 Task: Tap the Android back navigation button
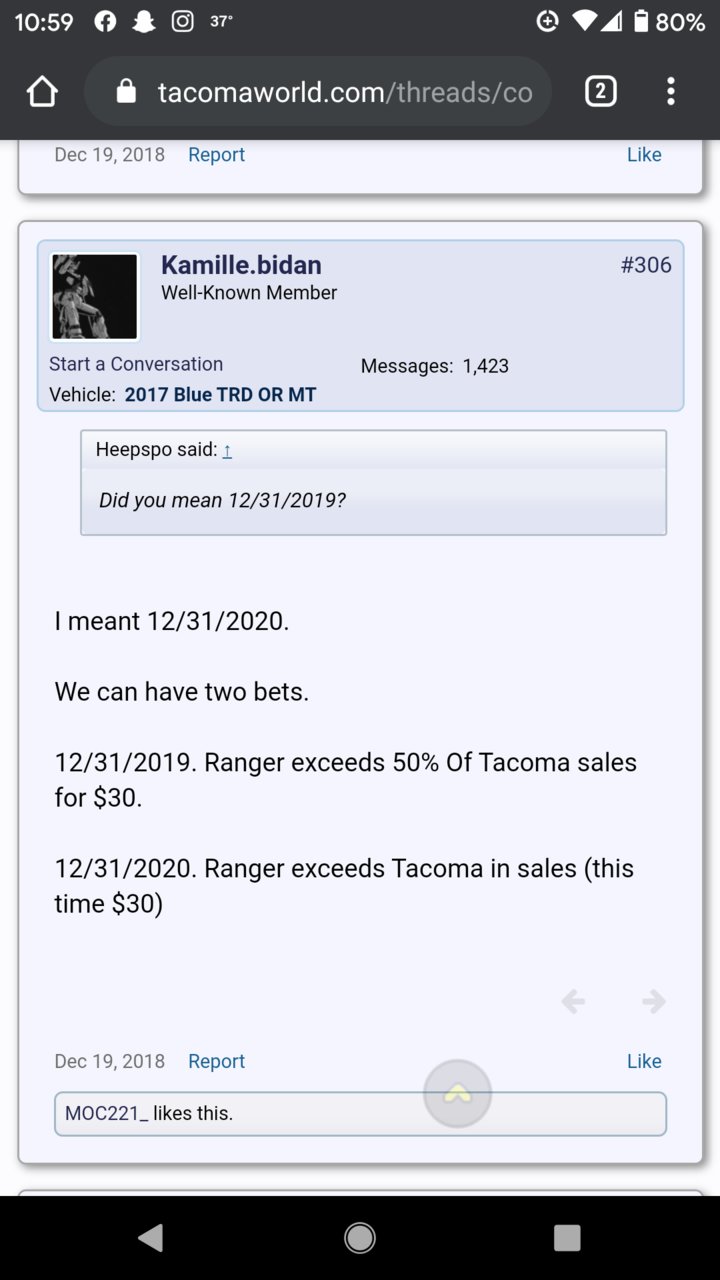point(151,1238)
